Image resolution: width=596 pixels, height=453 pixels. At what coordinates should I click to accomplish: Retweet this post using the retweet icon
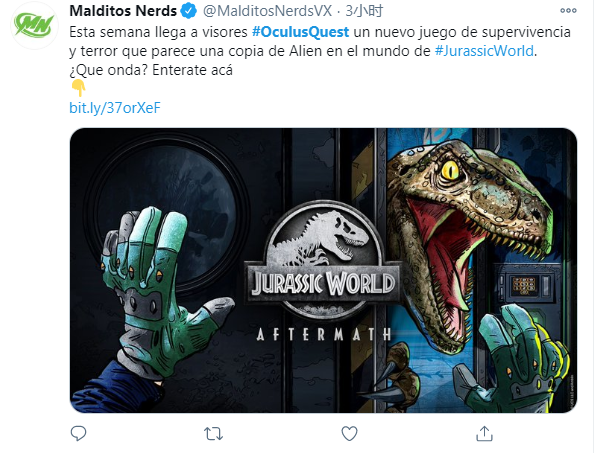click(x=213, y=434)
